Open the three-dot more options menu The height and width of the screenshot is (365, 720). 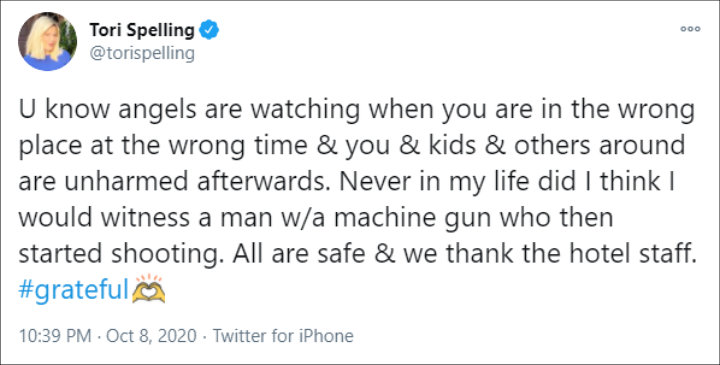coord(690,28)
